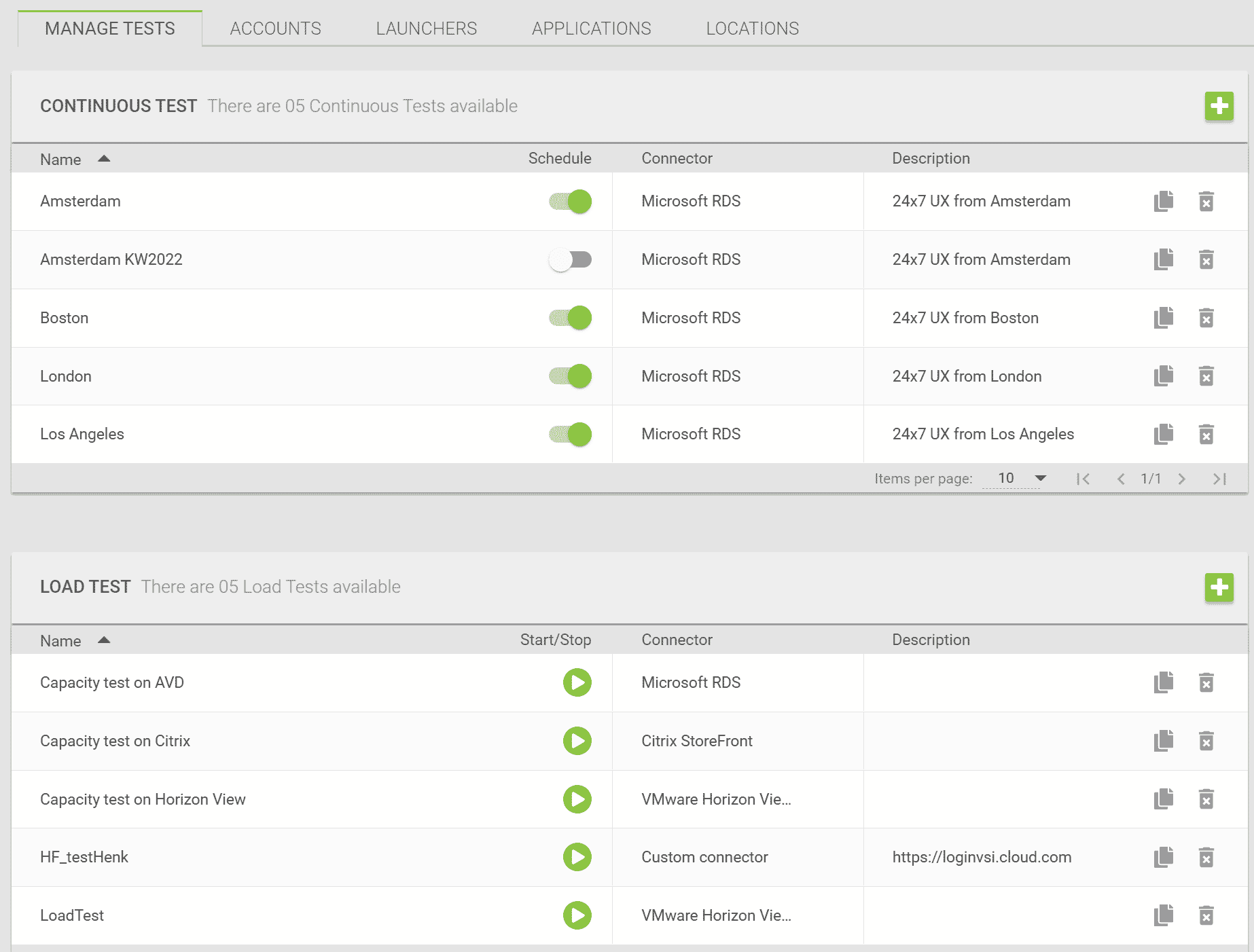Delete the Amsterdam KW2022 test
Screen dimensions: 1254x952
pyautogui.click(x=1206, y=259)
